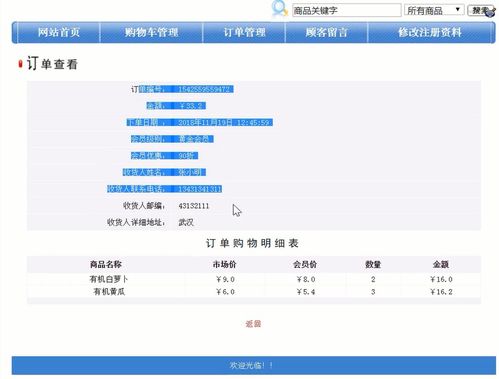Click quantity 3 in 有机黄瓜 row

(373, 292)
